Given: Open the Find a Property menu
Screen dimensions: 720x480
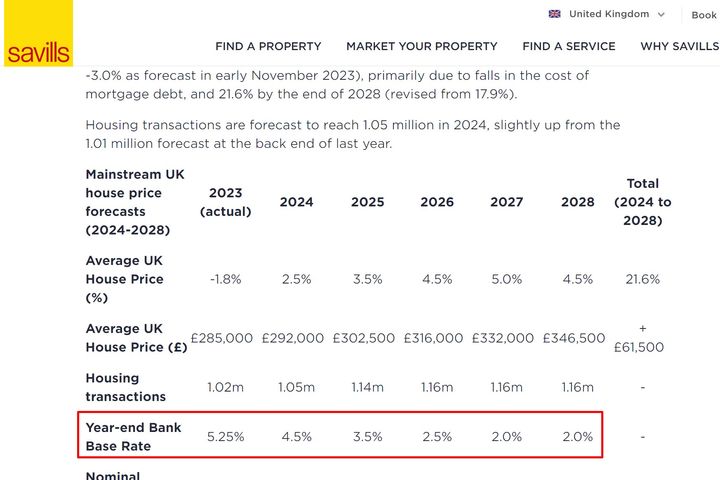Looking at the screenshot, I should [x=268, y=46].
